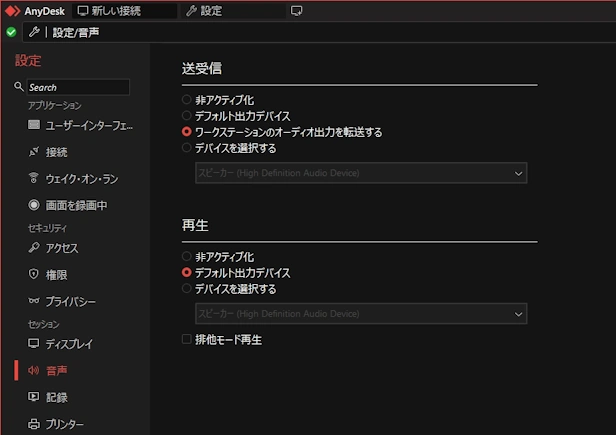Select デバイスを選択する under 再生
The width and height of the screenshot is (616, 435).
(187, 289)
